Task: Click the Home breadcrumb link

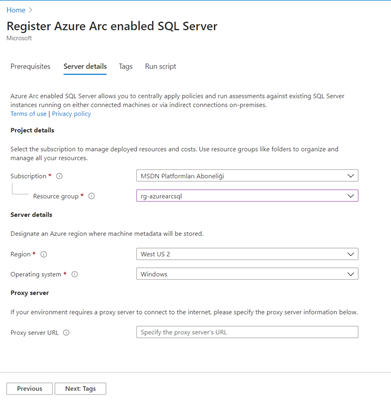Action: [16, 10]
